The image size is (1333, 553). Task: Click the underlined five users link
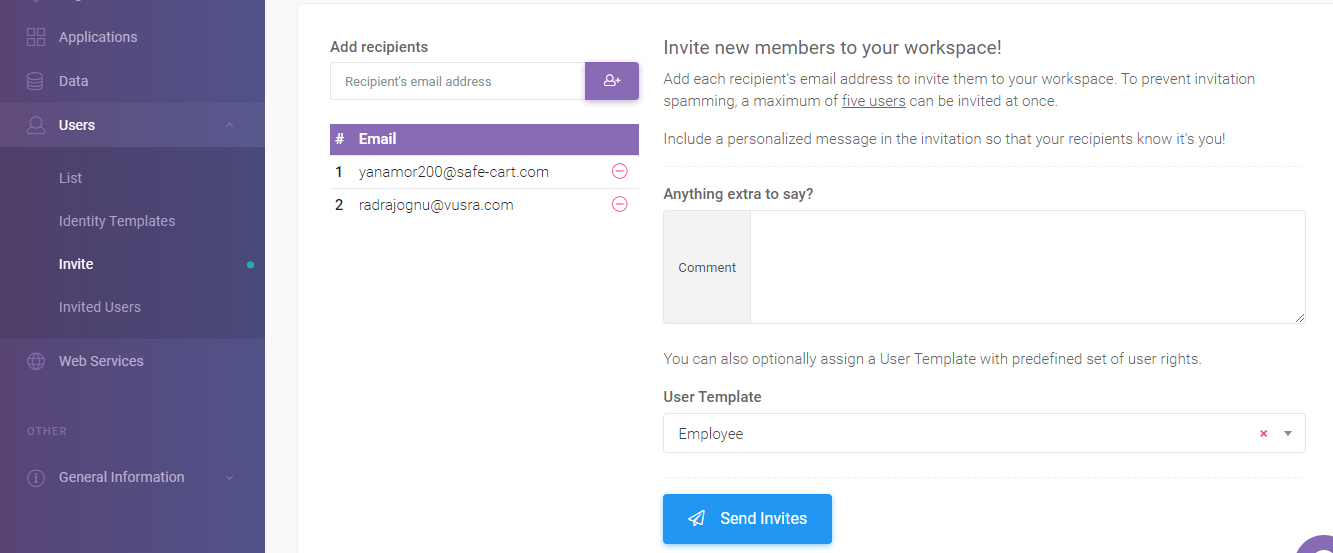873,101
